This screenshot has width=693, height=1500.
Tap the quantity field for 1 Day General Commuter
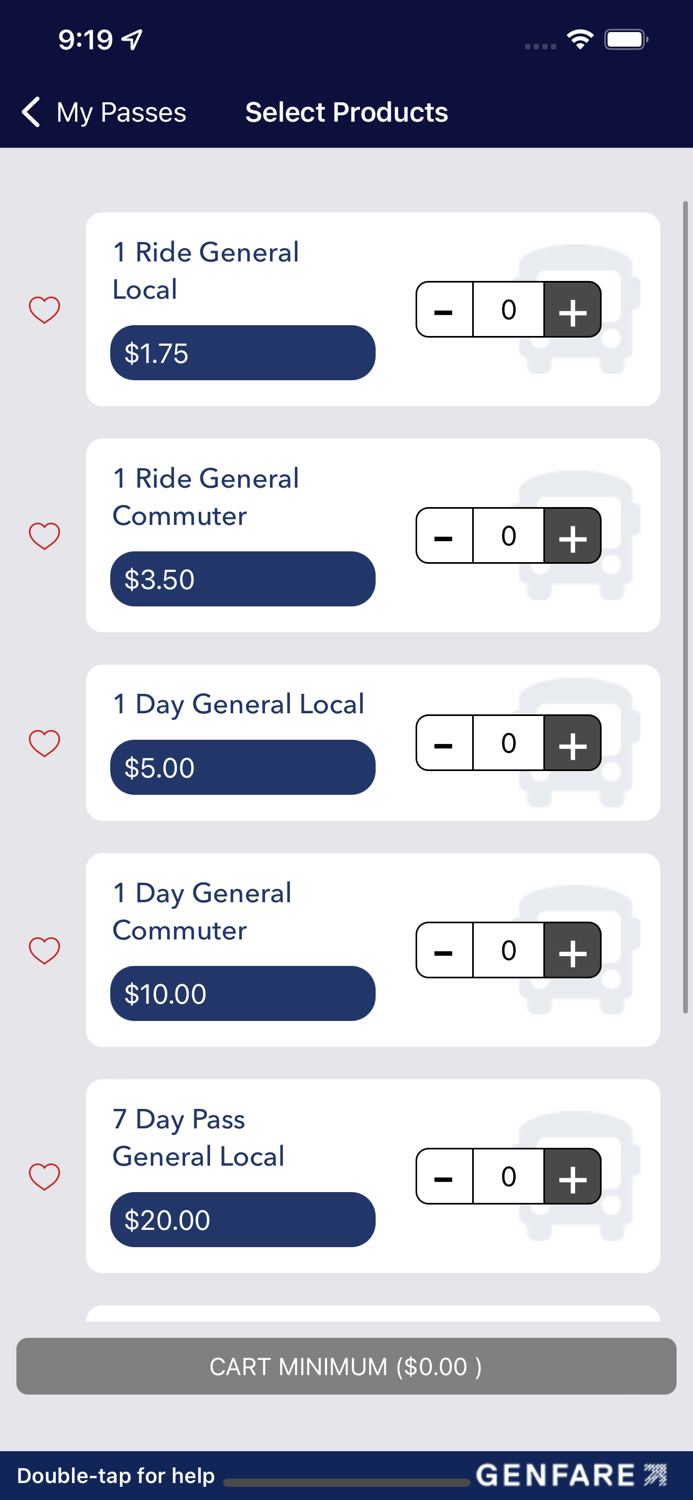(x=508, y=950)
